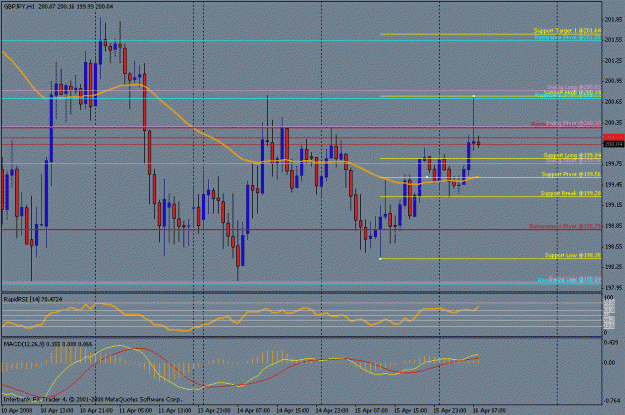This screenshot has height=415, width=625.
Task: Click the 199.15 price scale value
Action: click(x=613, y=205)
